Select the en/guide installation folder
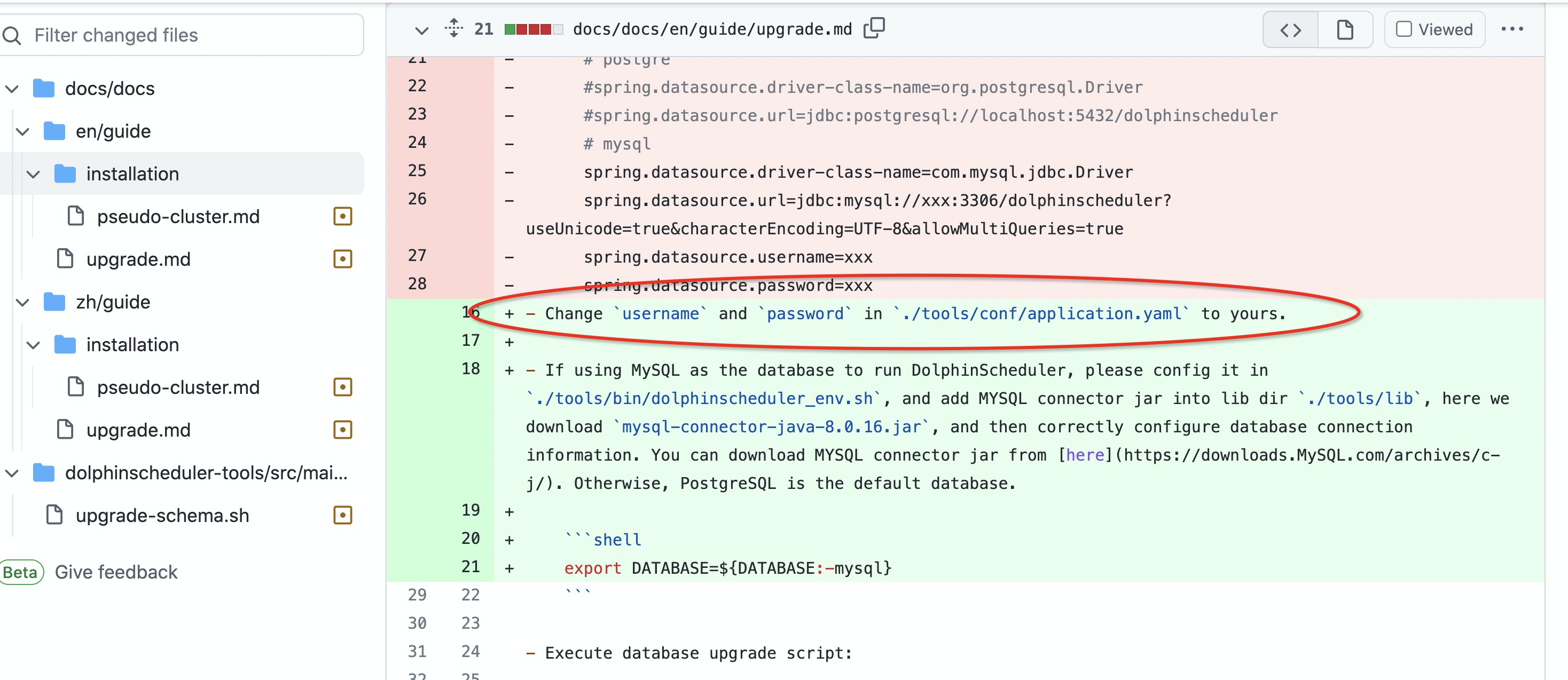Viewport: 1568px width, 680px height. (132, 174)
